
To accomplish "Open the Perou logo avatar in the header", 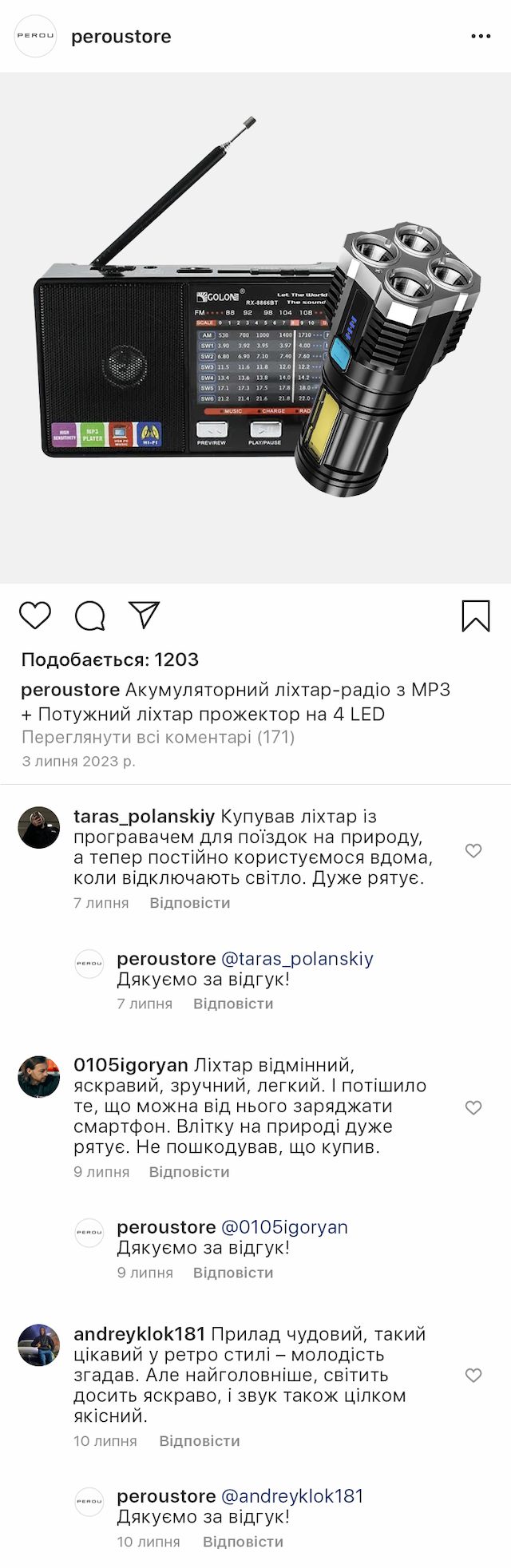I will (36, 37).
